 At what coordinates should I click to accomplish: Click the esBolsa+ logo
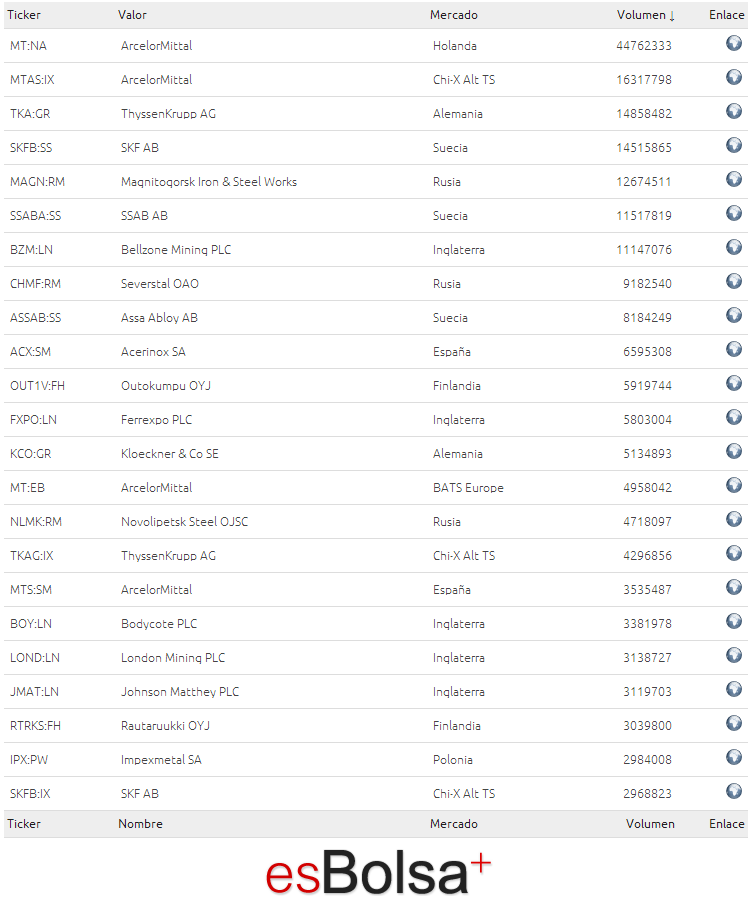point(378,872)
